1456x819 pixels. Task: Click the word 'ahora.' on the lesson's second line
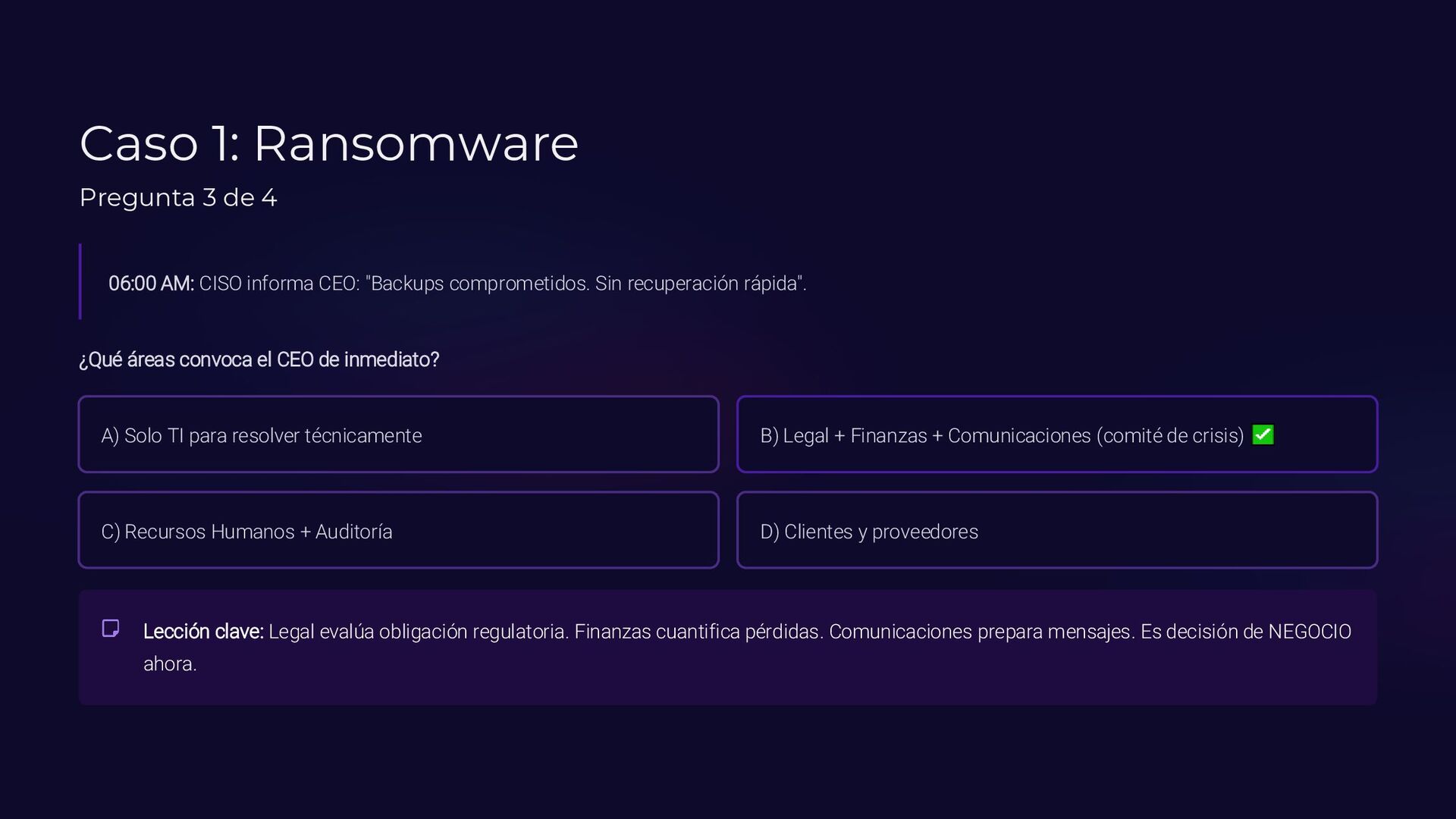tap(170, 664)
